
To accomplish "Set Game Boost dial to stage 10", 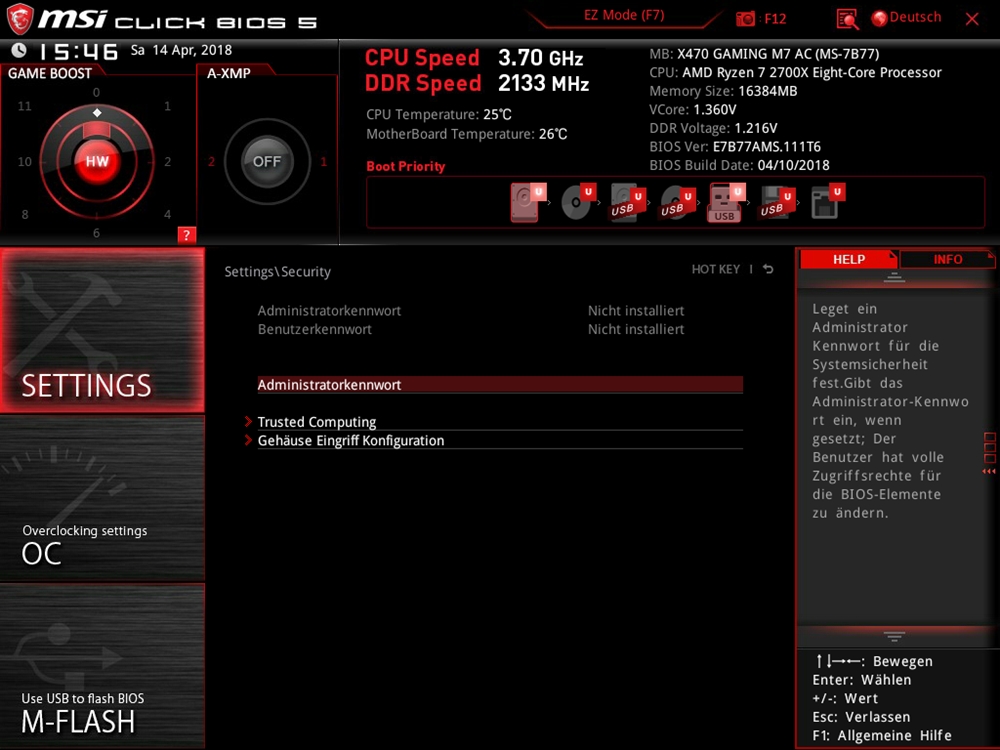I will pos(24,161).
